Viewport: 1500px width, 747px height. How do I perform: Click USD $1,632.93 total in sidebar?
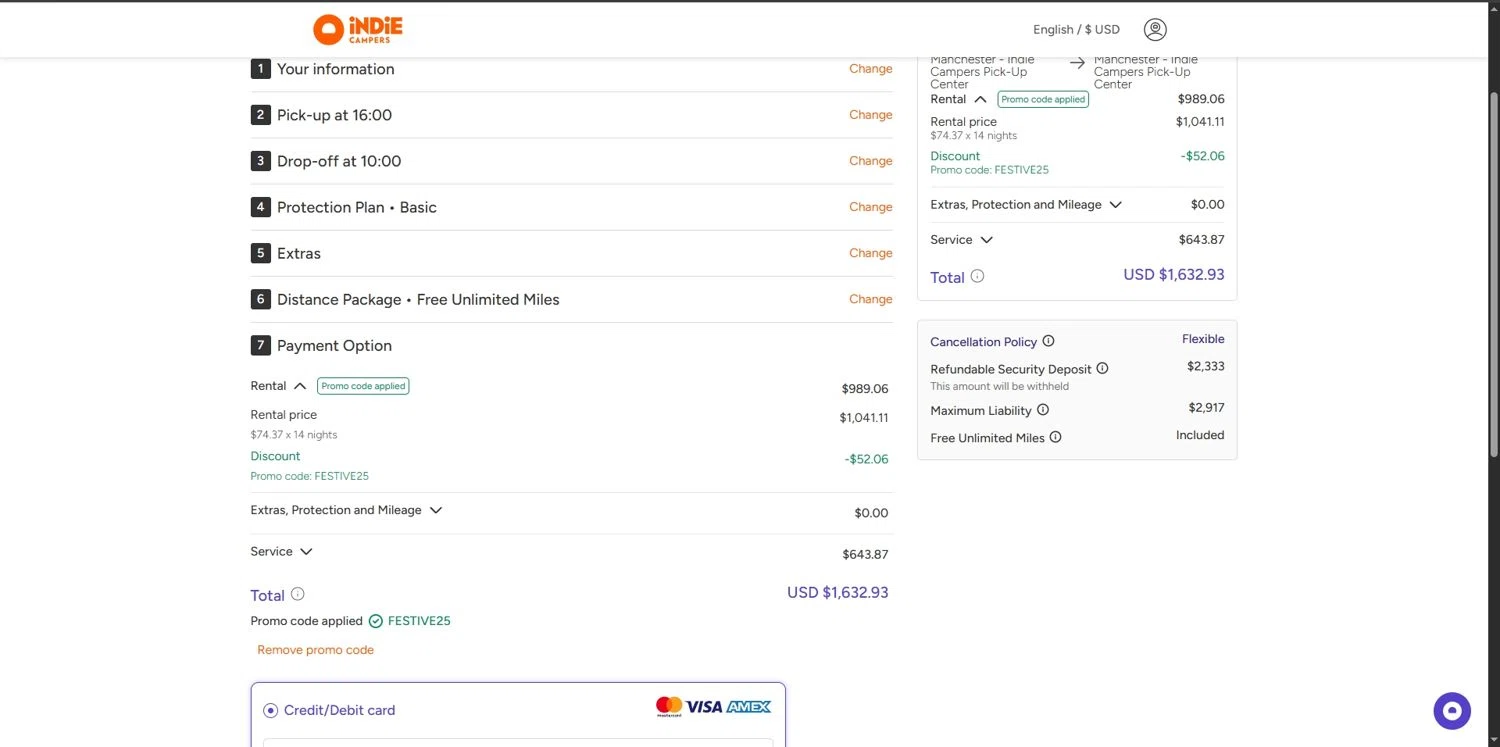point(1174,274)
